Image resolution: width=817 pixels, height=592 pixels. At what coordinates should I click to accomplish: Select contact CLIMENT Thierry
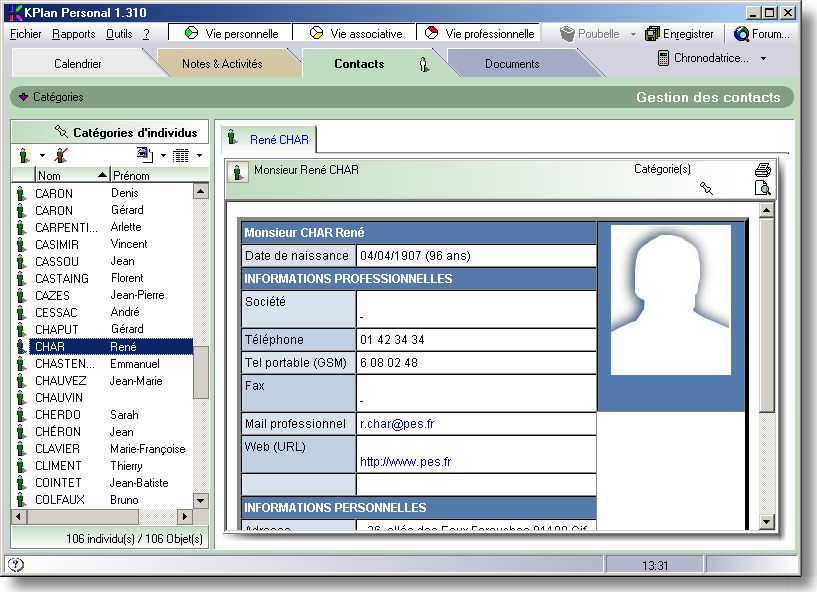[x=104, y=466]
